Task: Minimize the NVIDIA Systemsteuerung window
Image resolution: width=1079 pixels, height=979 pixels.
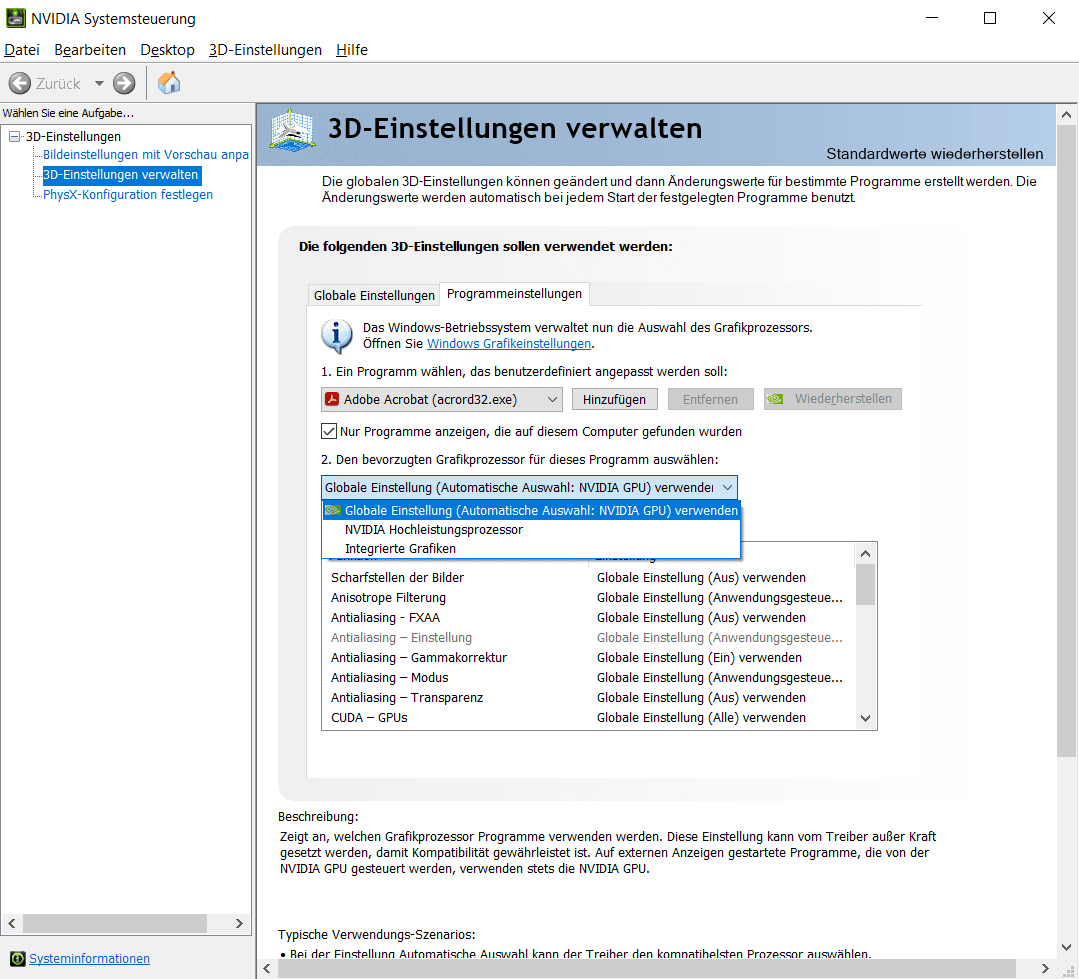Action: pos(932,19)
